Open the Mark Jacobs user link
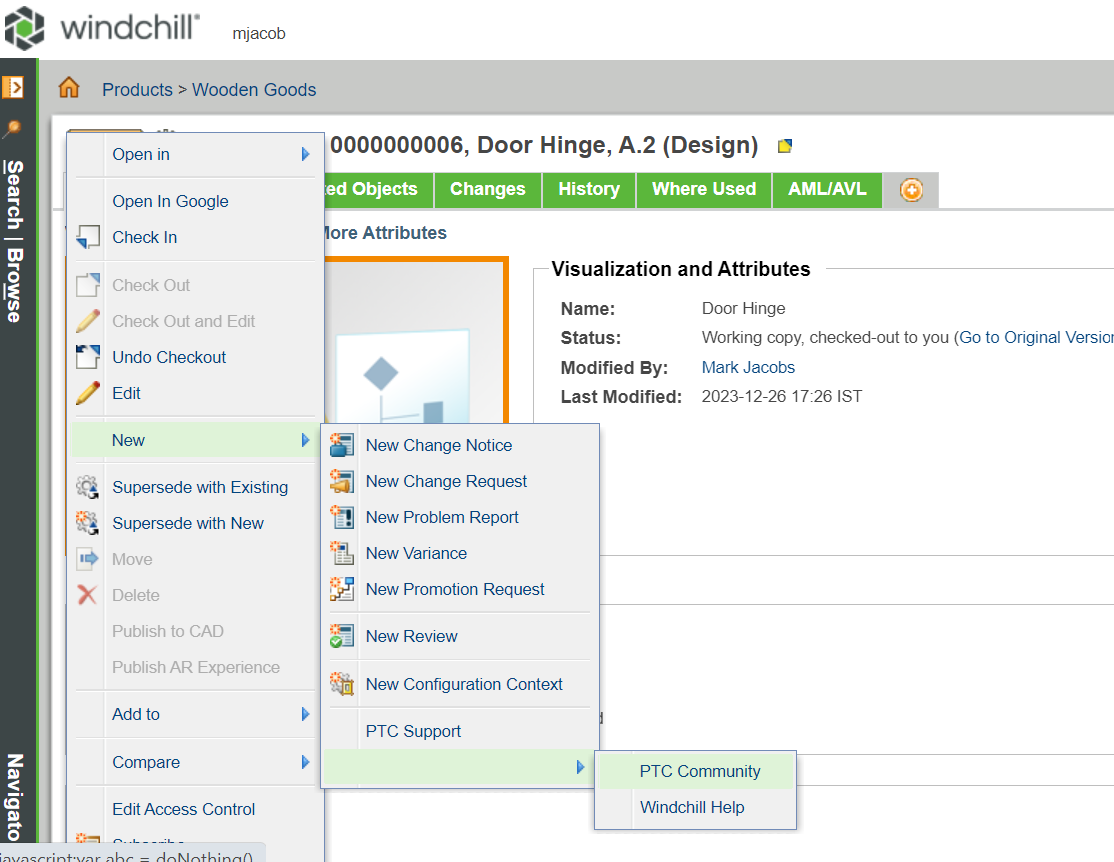The width and height of the screenshot is (1114, 862). tap(748, 367)
